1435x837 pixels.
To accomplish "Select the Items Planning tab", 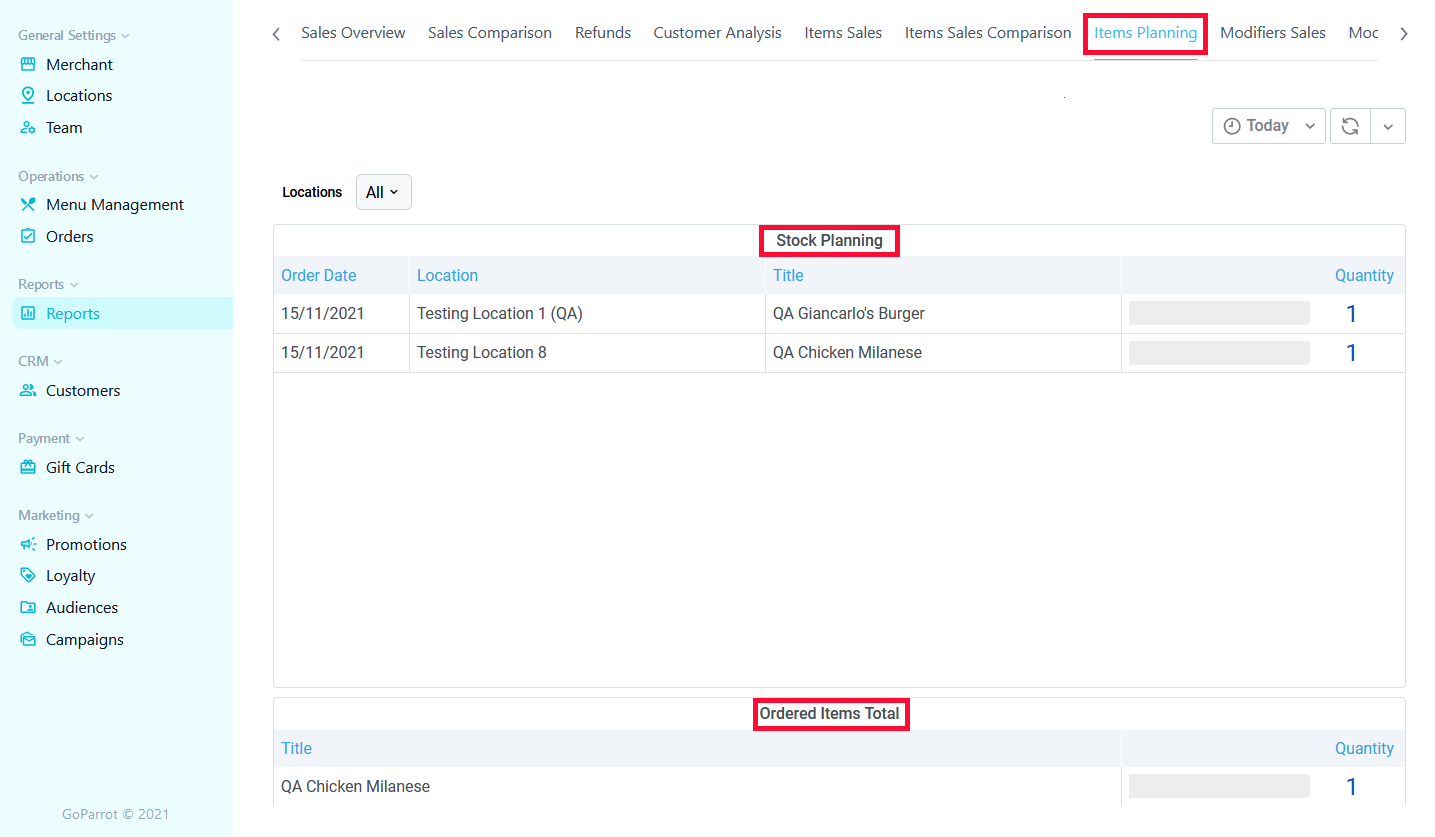I will (1145, 33).
